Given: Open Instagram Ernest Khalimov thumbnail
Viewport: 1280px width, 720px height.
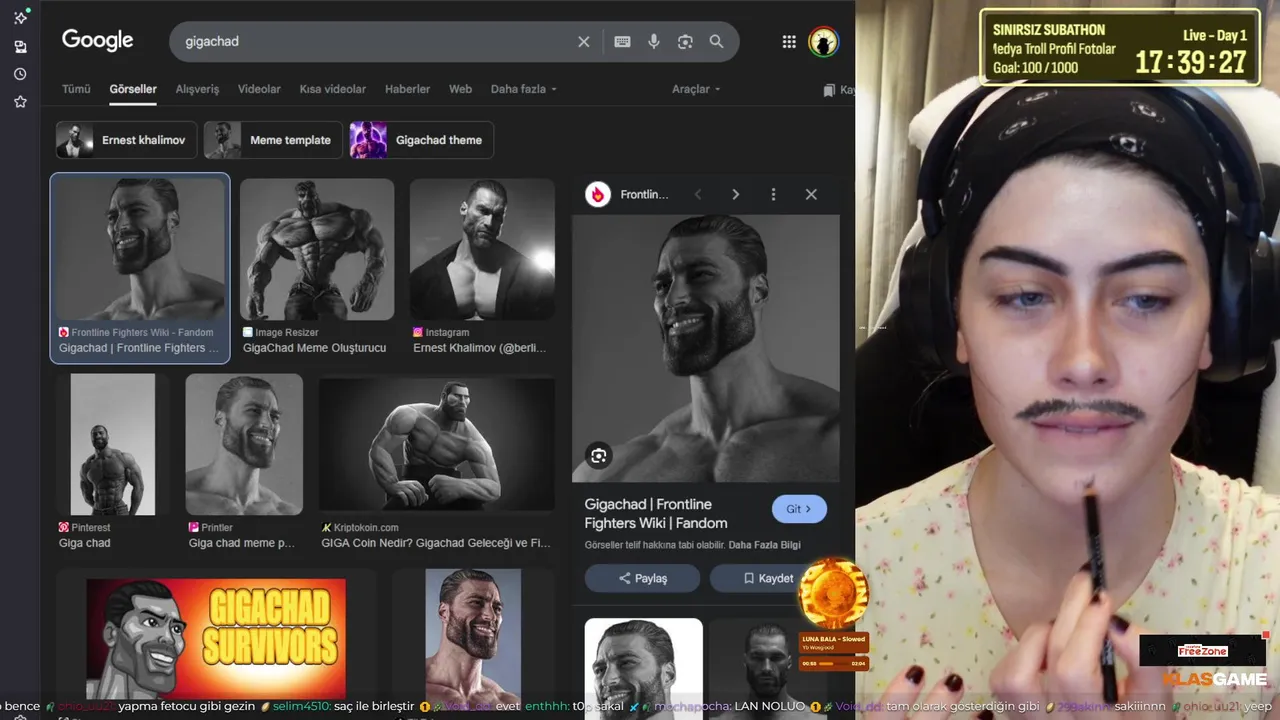Looking at the screenshot, I should click(482, 249).
